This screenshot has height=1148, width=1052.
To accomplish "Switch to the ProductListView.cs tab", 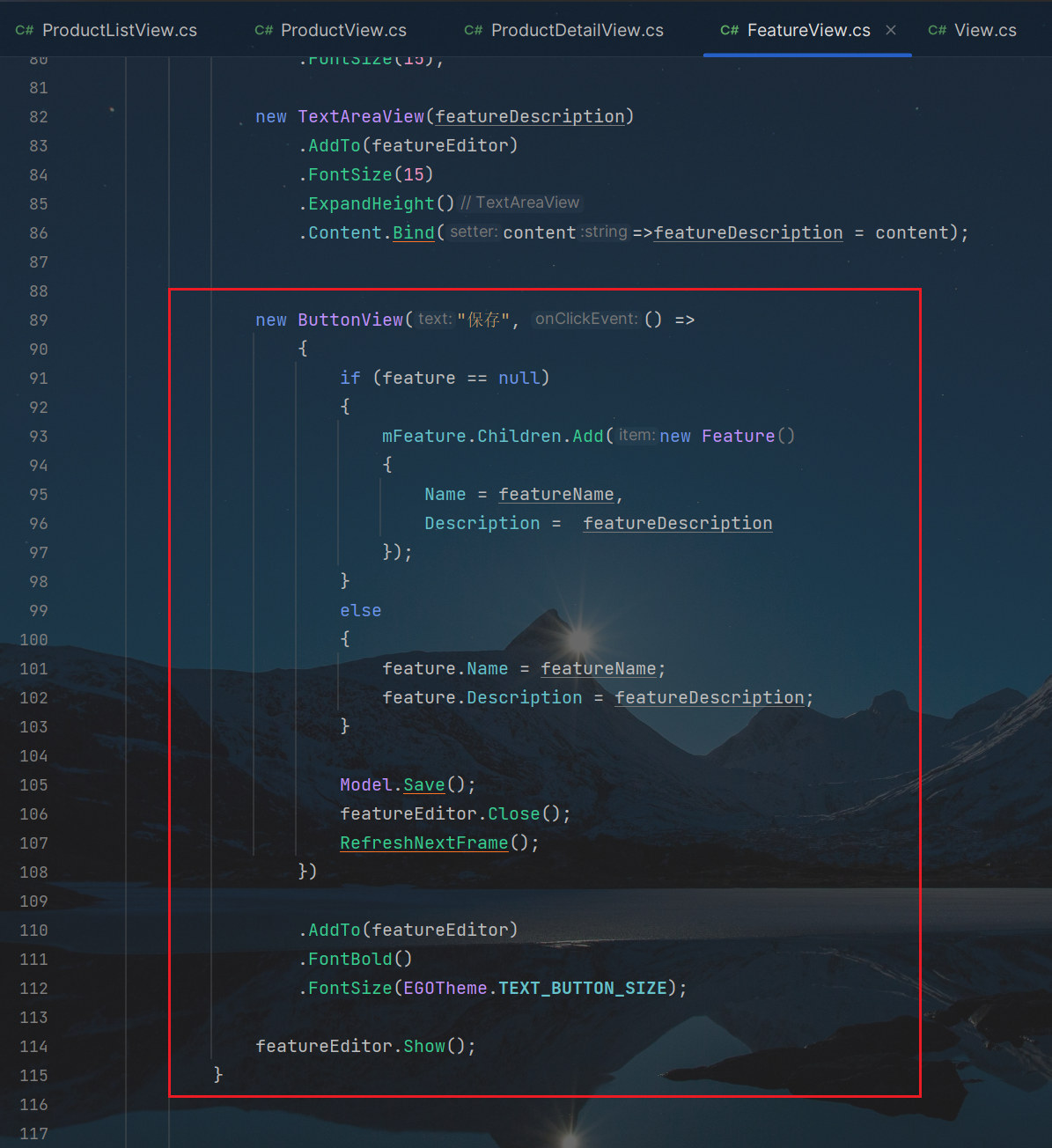I will (x=107, y=30).
